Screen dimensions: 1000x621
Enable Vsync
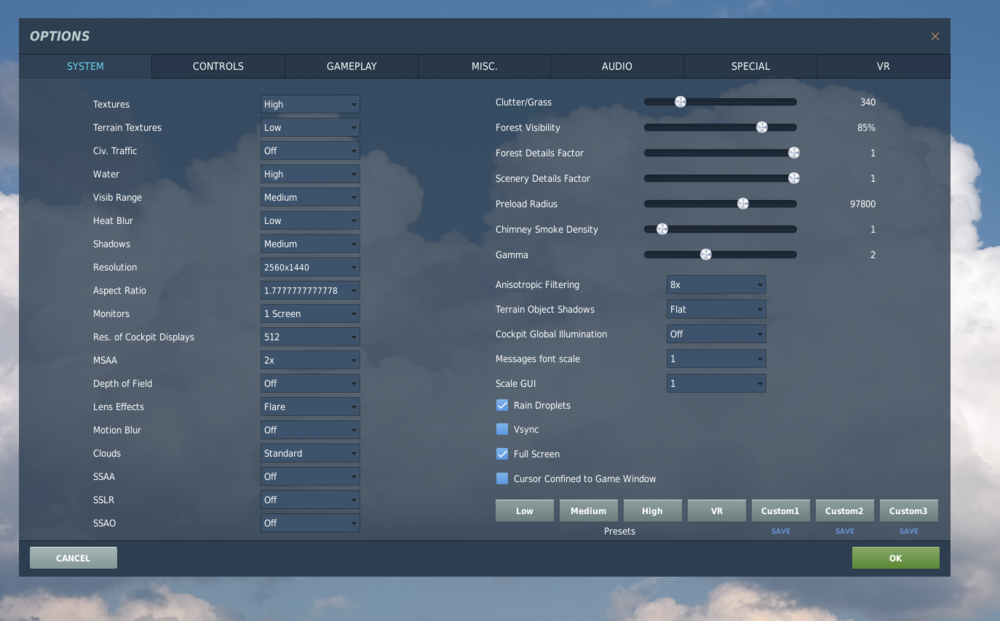pos(501,429)
